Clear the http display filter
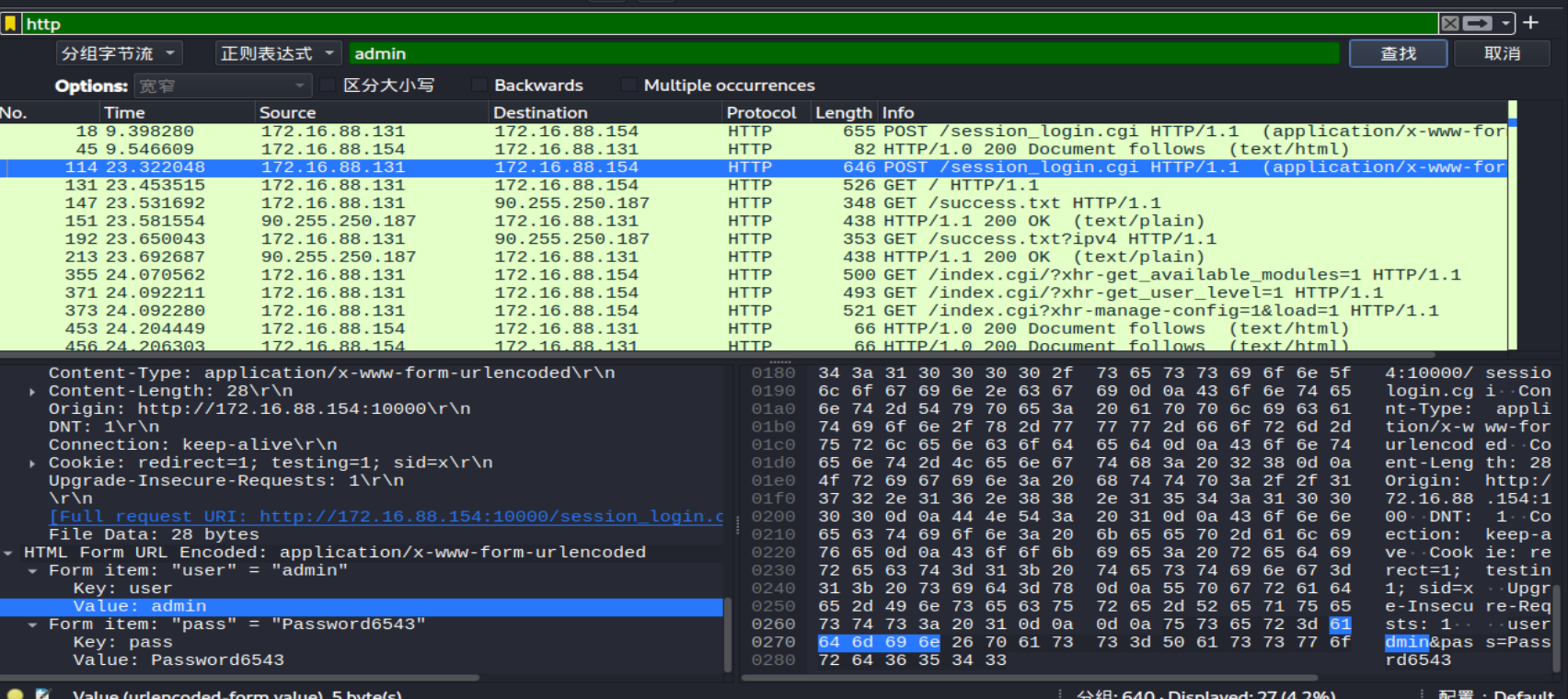 point(1450,24)
